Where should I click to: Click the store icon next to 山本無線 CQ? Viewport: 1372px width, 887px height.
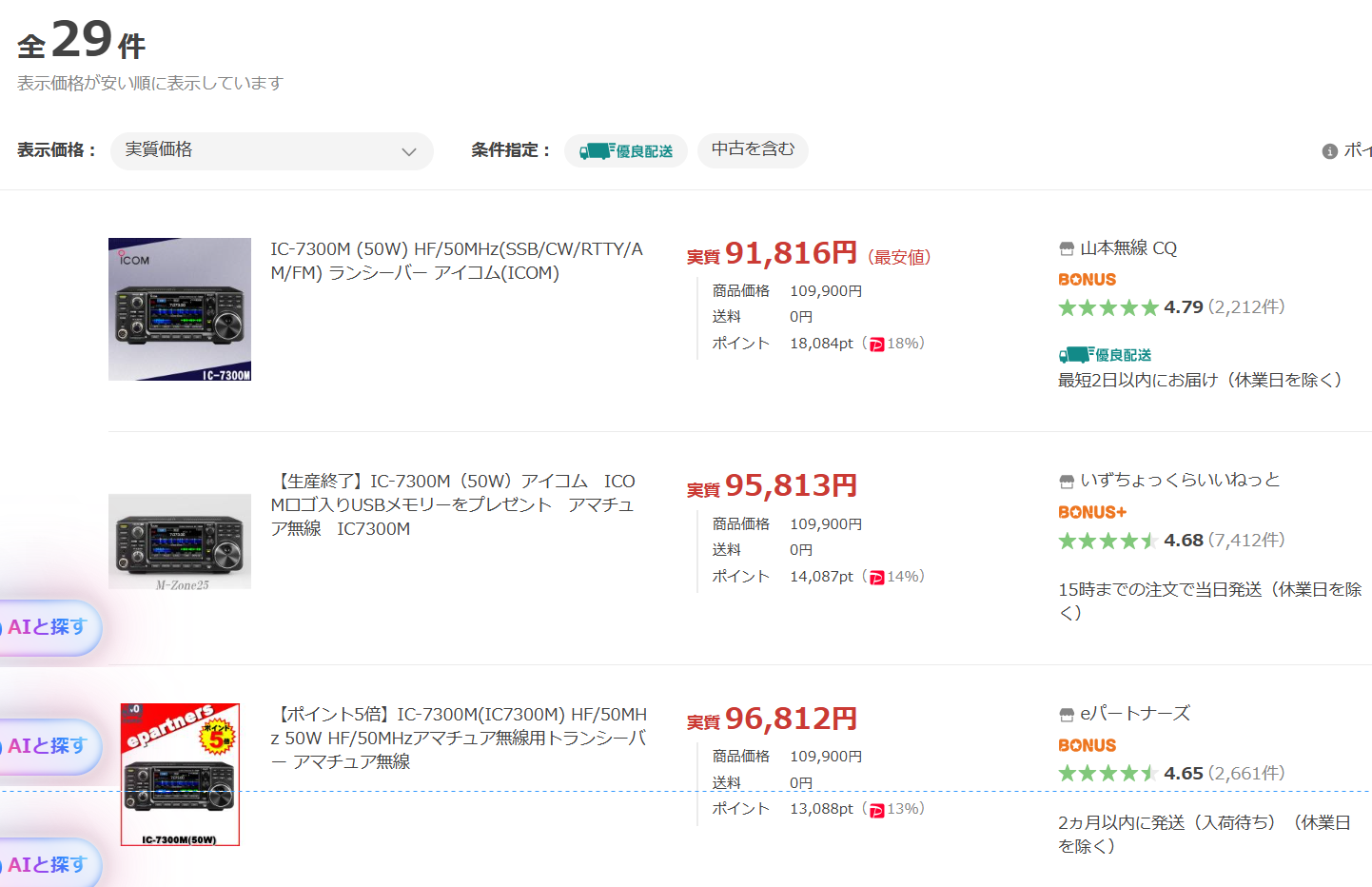click(1067, 249)
